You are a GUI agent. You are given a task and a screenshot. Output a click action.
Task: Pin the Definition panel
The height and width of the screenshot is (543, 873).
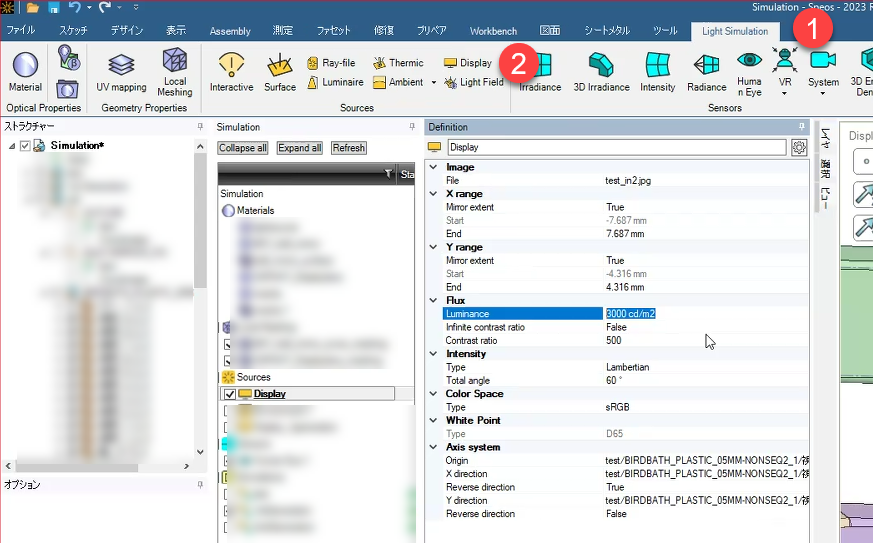[x=802, y=127]
